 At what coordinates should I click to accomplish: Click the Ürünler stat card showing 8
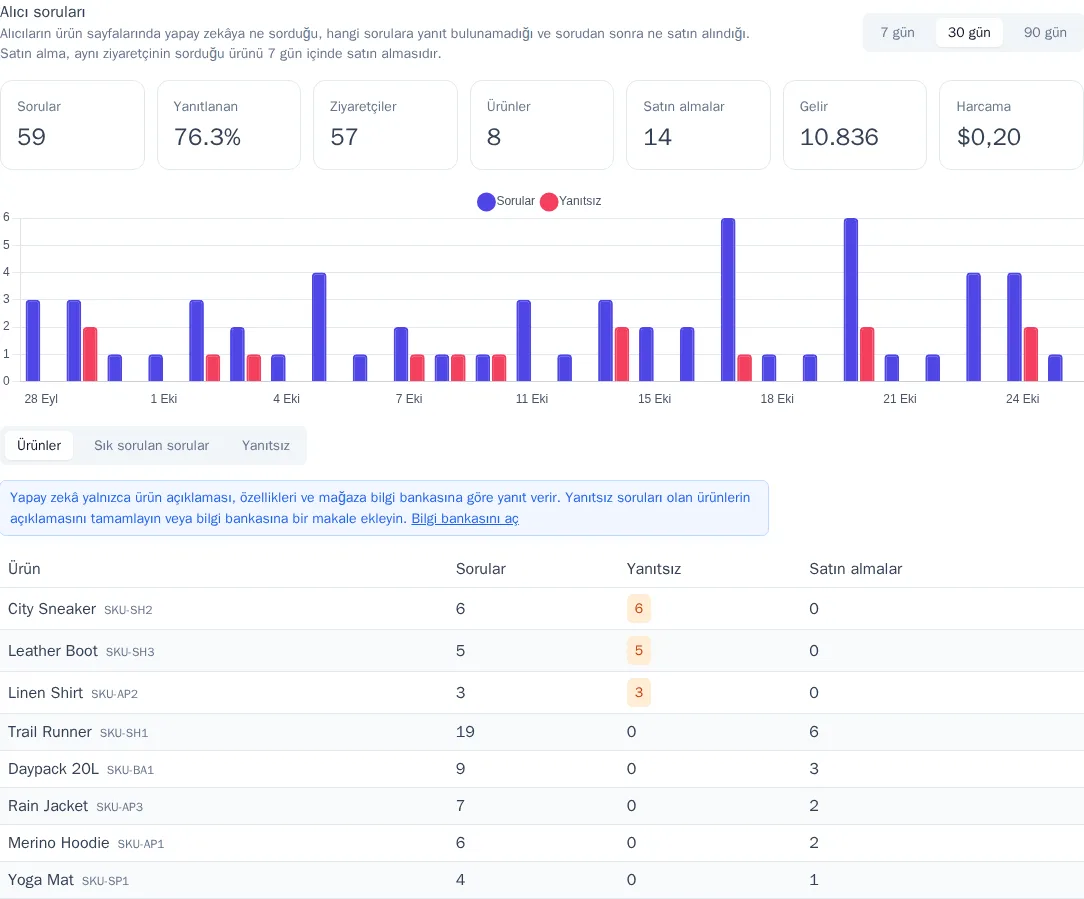click(x=542, y=125)
